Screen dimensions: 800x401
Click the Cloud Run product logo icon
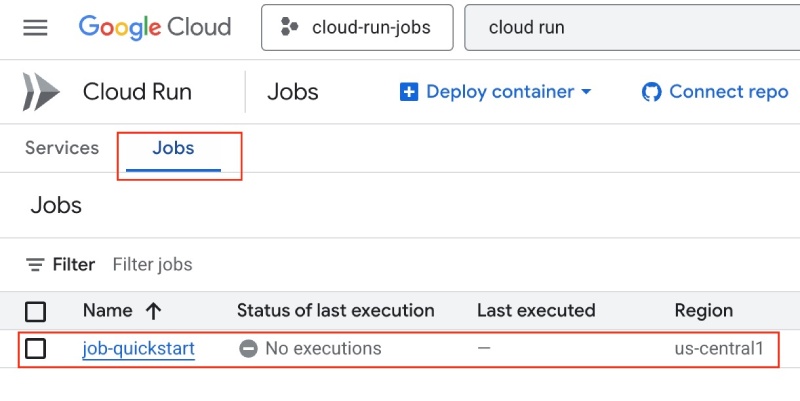(x=41, y=92)
